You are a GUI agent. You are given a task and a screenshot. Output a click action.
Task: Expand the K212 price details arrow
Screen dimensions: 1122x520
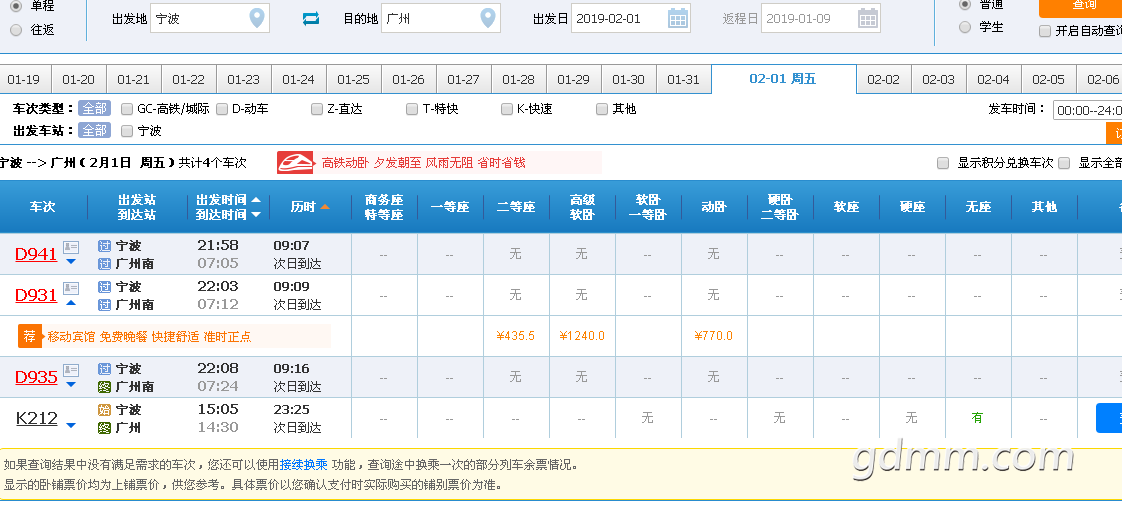[71, 426]
